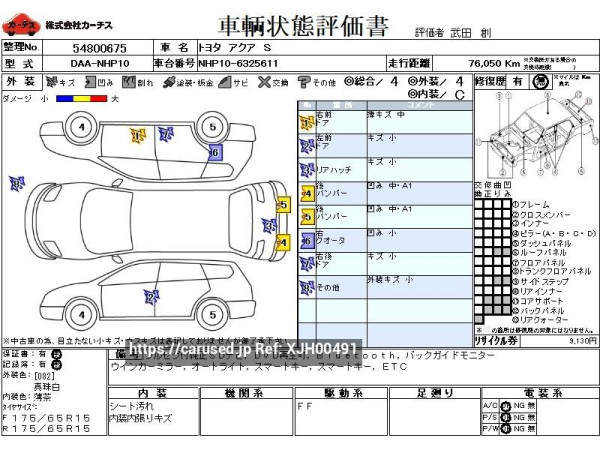Screen dimensions: 600x450
Task: Click the 塗装・板金 paint legend icon
Action: click(x=168, y=82)
